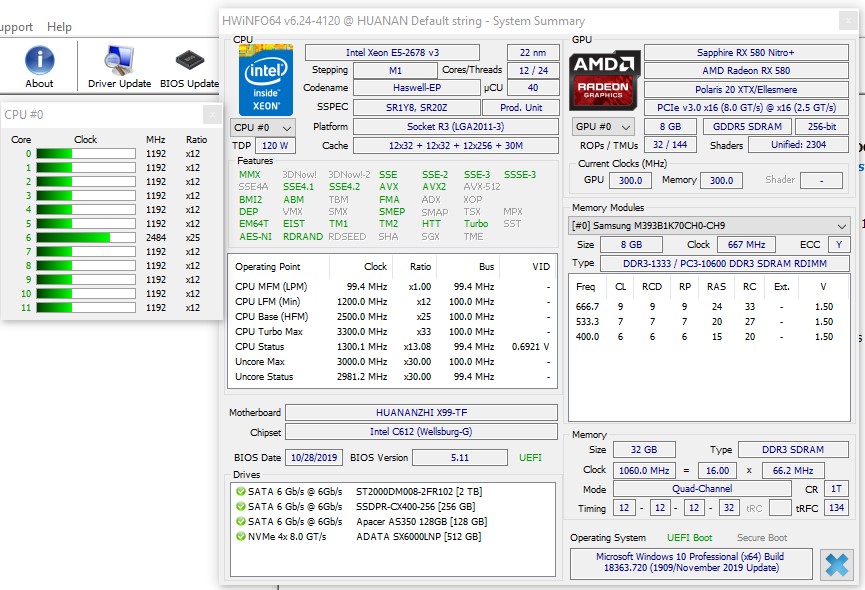
Task: Click the Polaris 20 XTX/Ellesmere field
Action: (746, 89)
